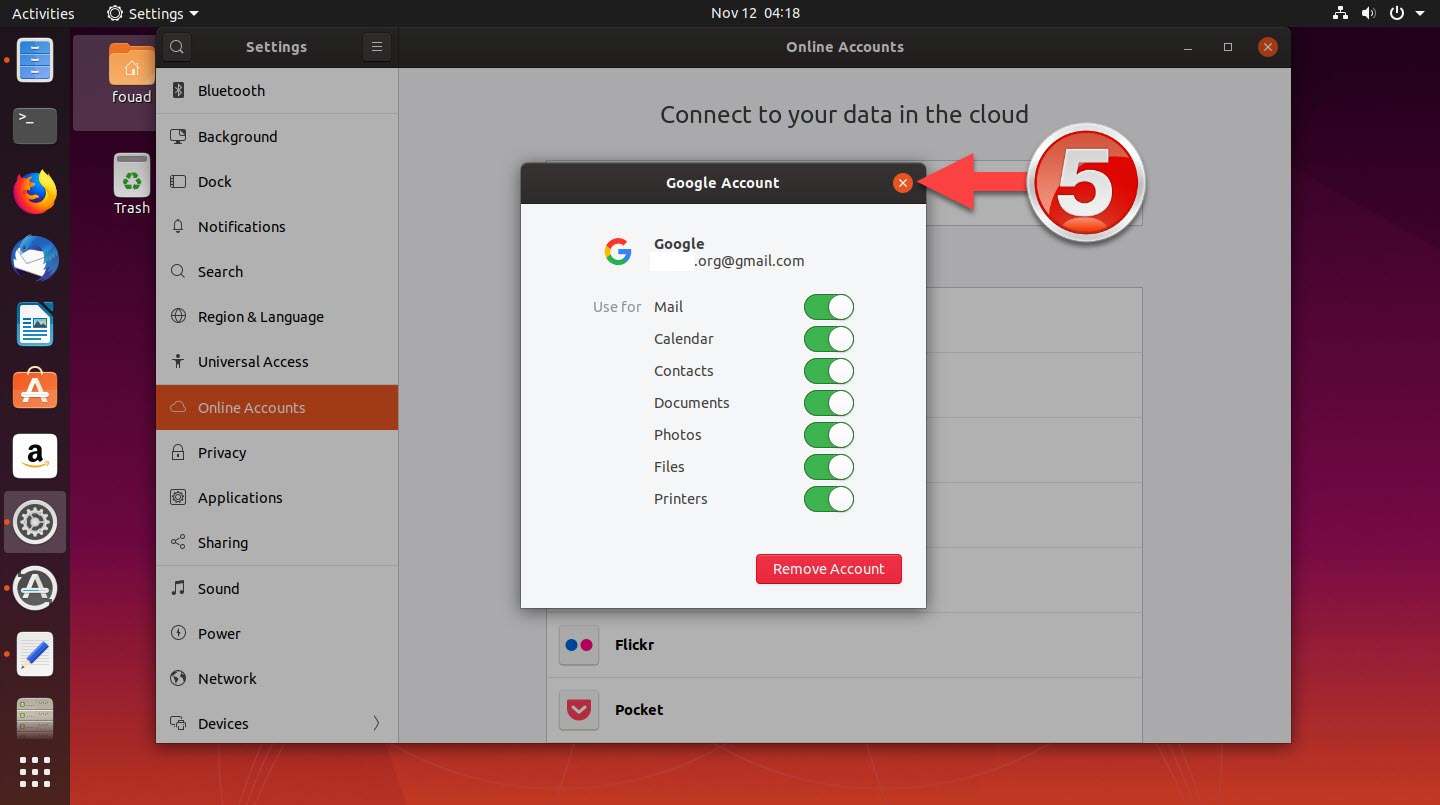1440x805 pixels.
Task: Open Software Updater from the dock
Action: (x=35, y=588)
